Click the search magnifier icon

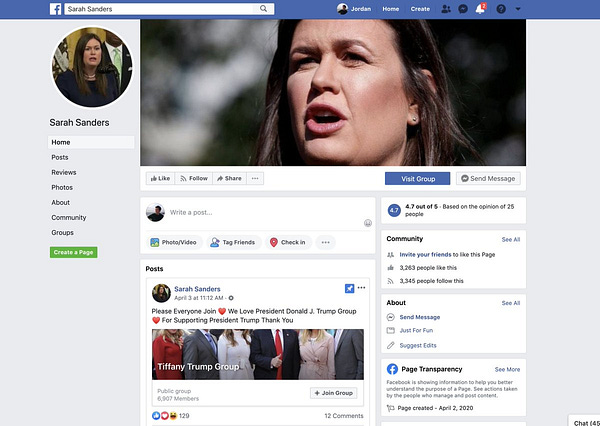(x=263, y=8)
